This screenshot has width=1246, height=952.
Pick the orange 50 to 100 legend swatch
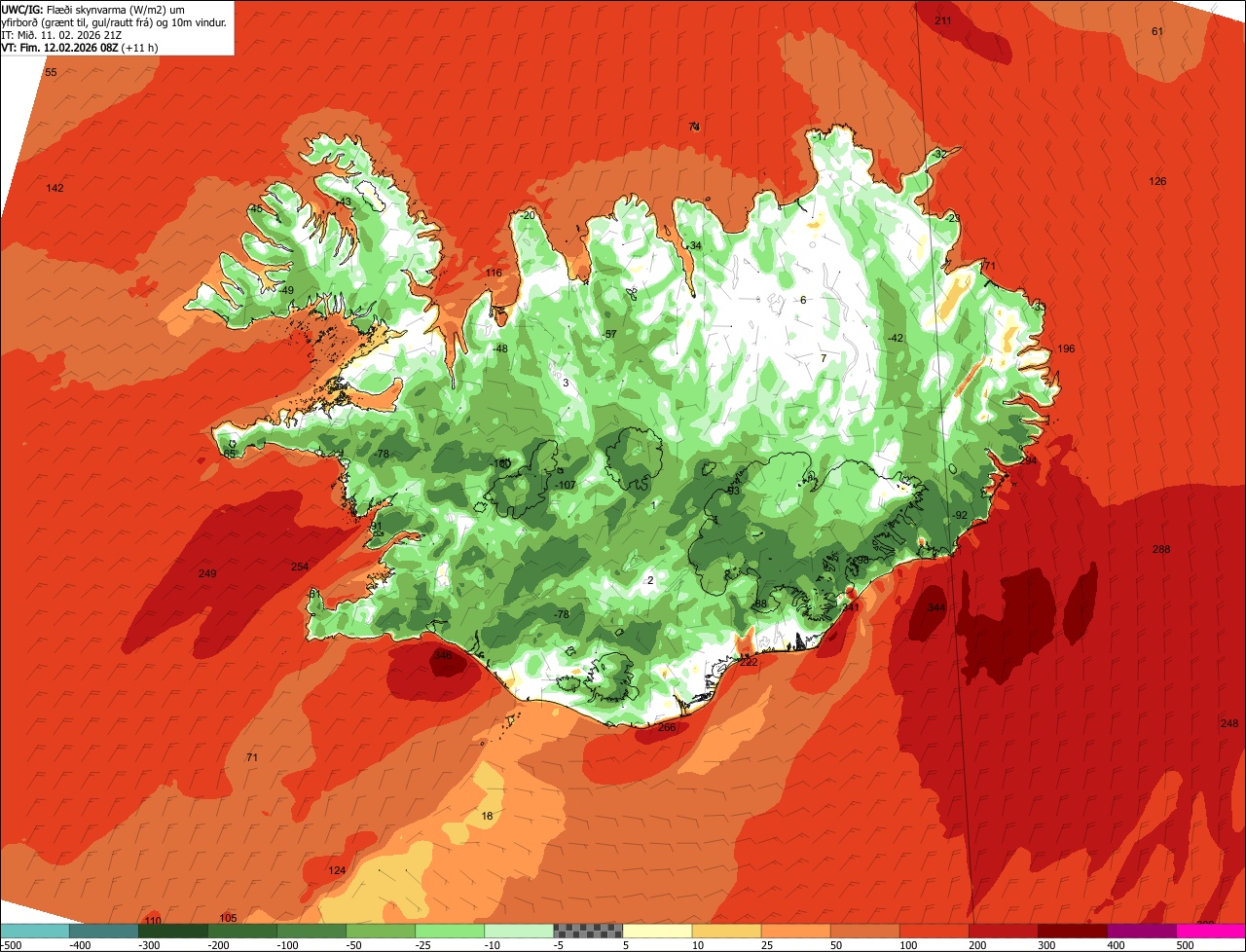click(x=864, y=931)
